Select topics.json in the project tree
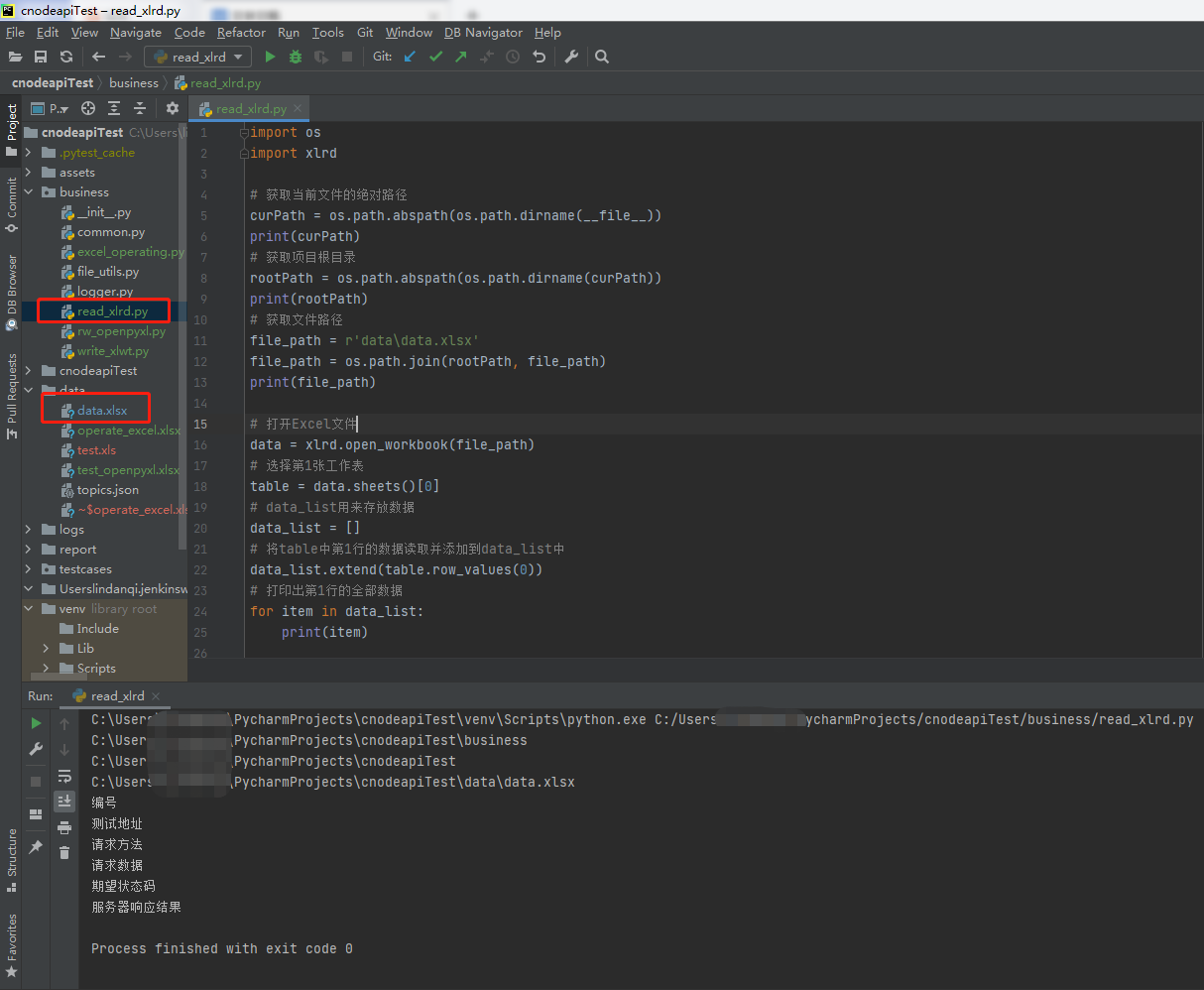The height and width of the screenshot is (990, 1204). pos(107,490)
